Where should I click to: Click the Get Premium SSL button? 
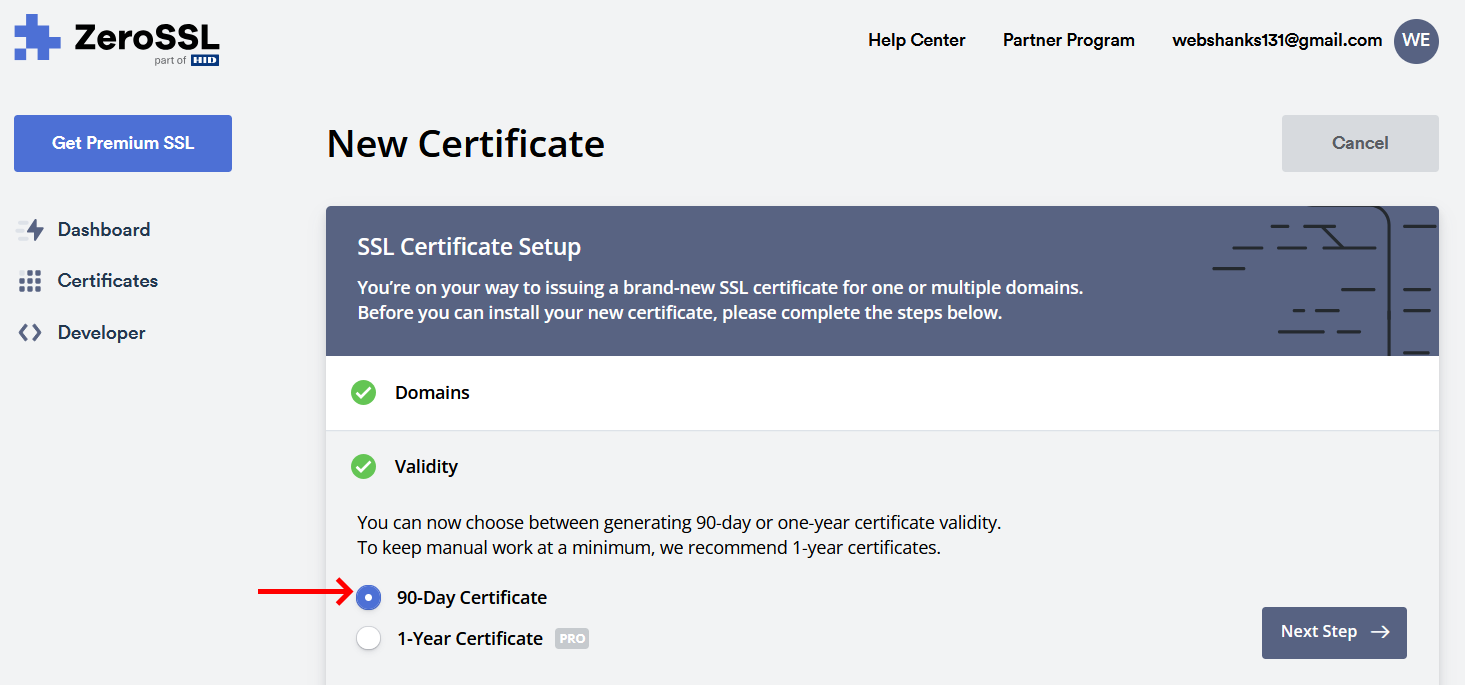123,143
